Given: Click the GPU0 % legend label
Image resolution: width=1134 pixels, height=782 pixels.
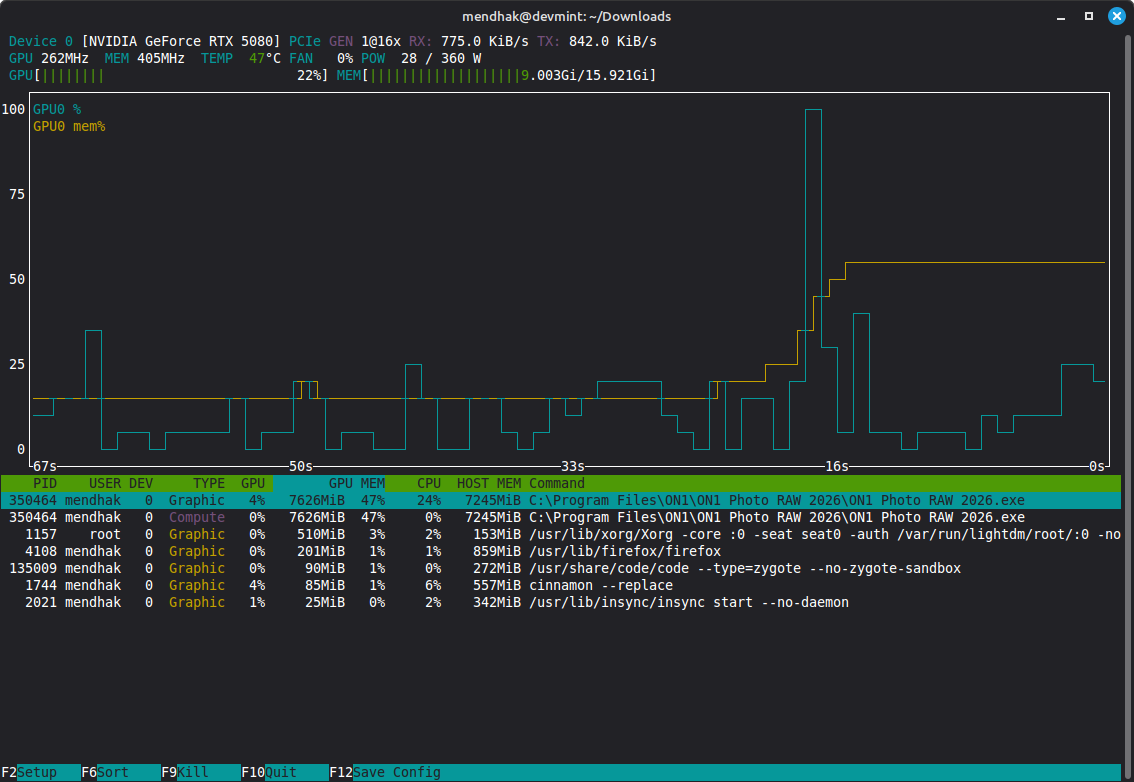Looking at the screenshot, I should (57, 108).
